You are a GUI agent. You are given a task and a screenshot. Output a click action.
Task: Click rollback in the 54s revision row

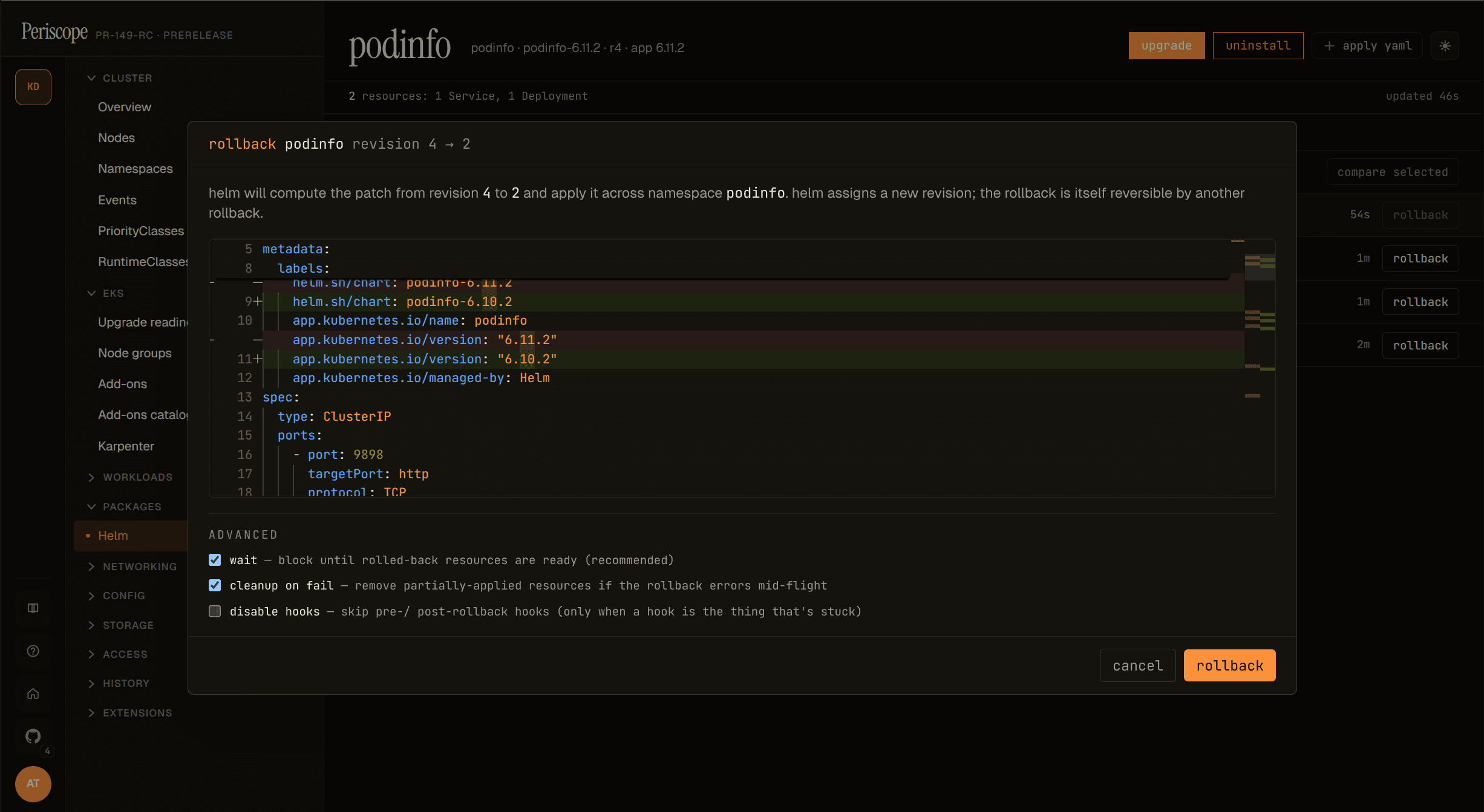click(x=1420, y=215)
